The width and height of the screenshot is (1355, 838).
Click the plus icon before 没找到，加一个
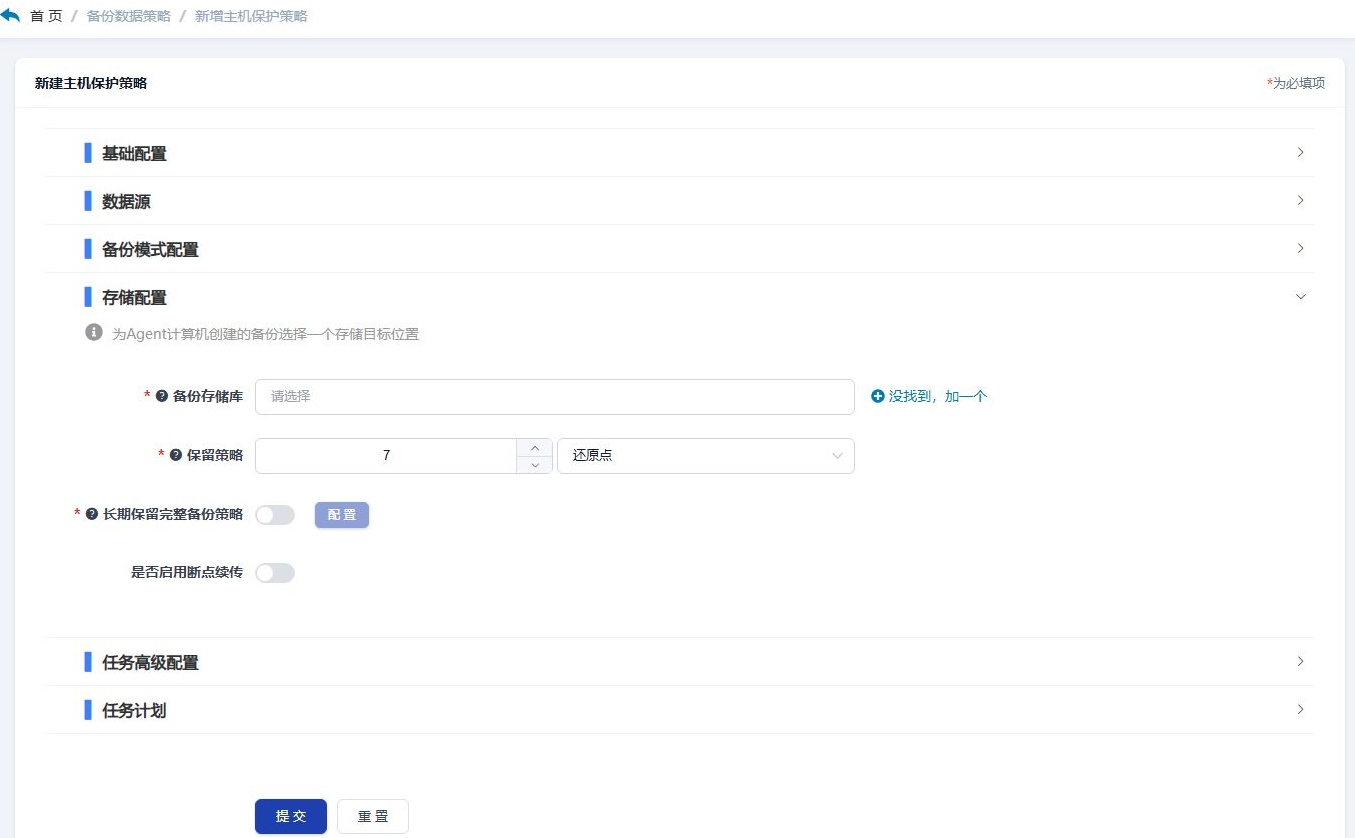tap(878, 396)
